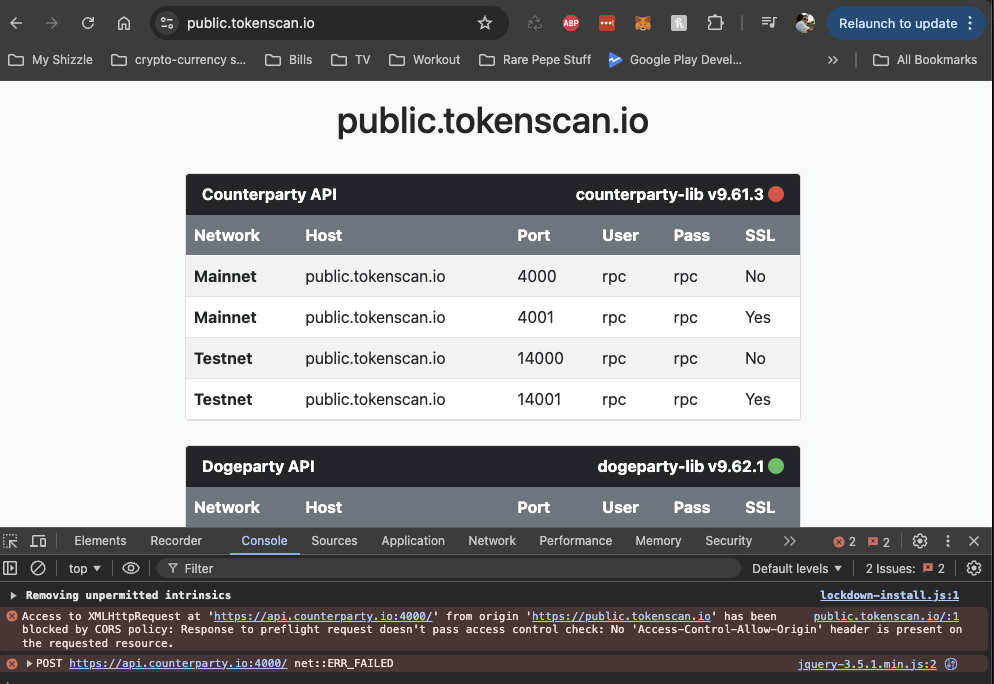Open the lockdown-install.js:1 source link
Viewport: 994px width, 684px height.
(889, 595)
